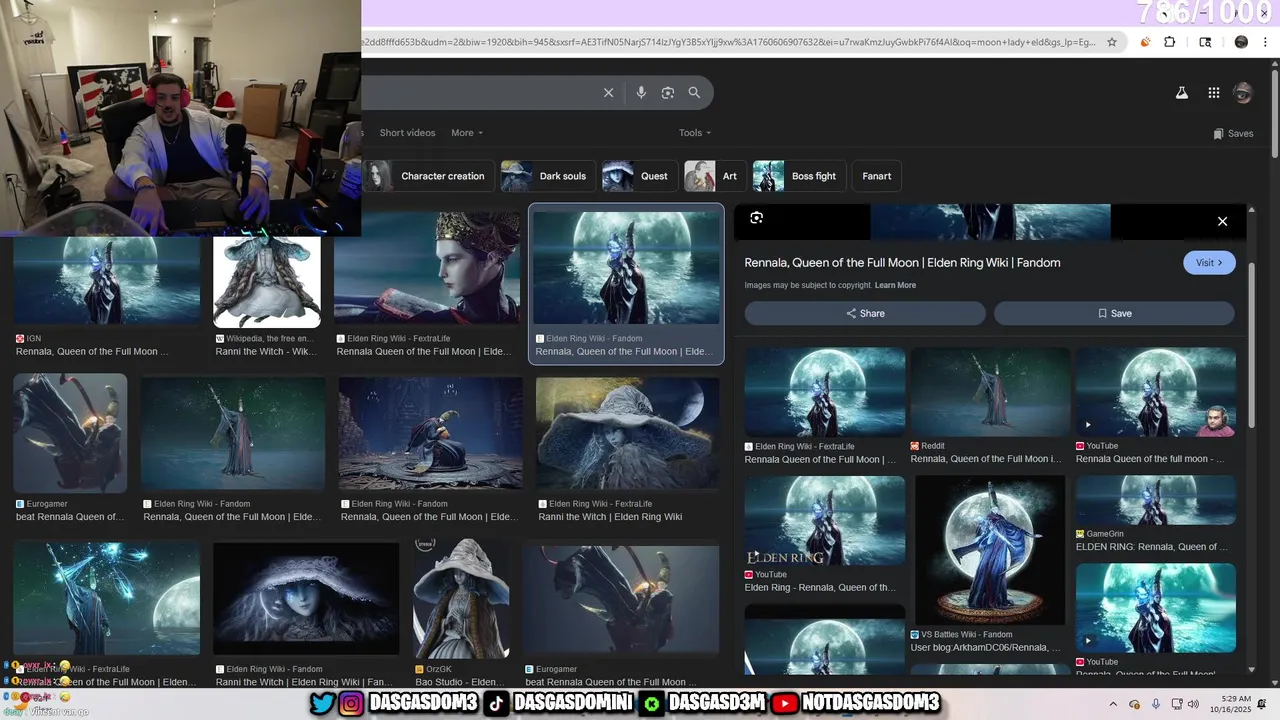Open the Fextralife crowned Rennala portrait image
Screen dimensions: 1280x720
pyautogui.click(x=427, y=268)
